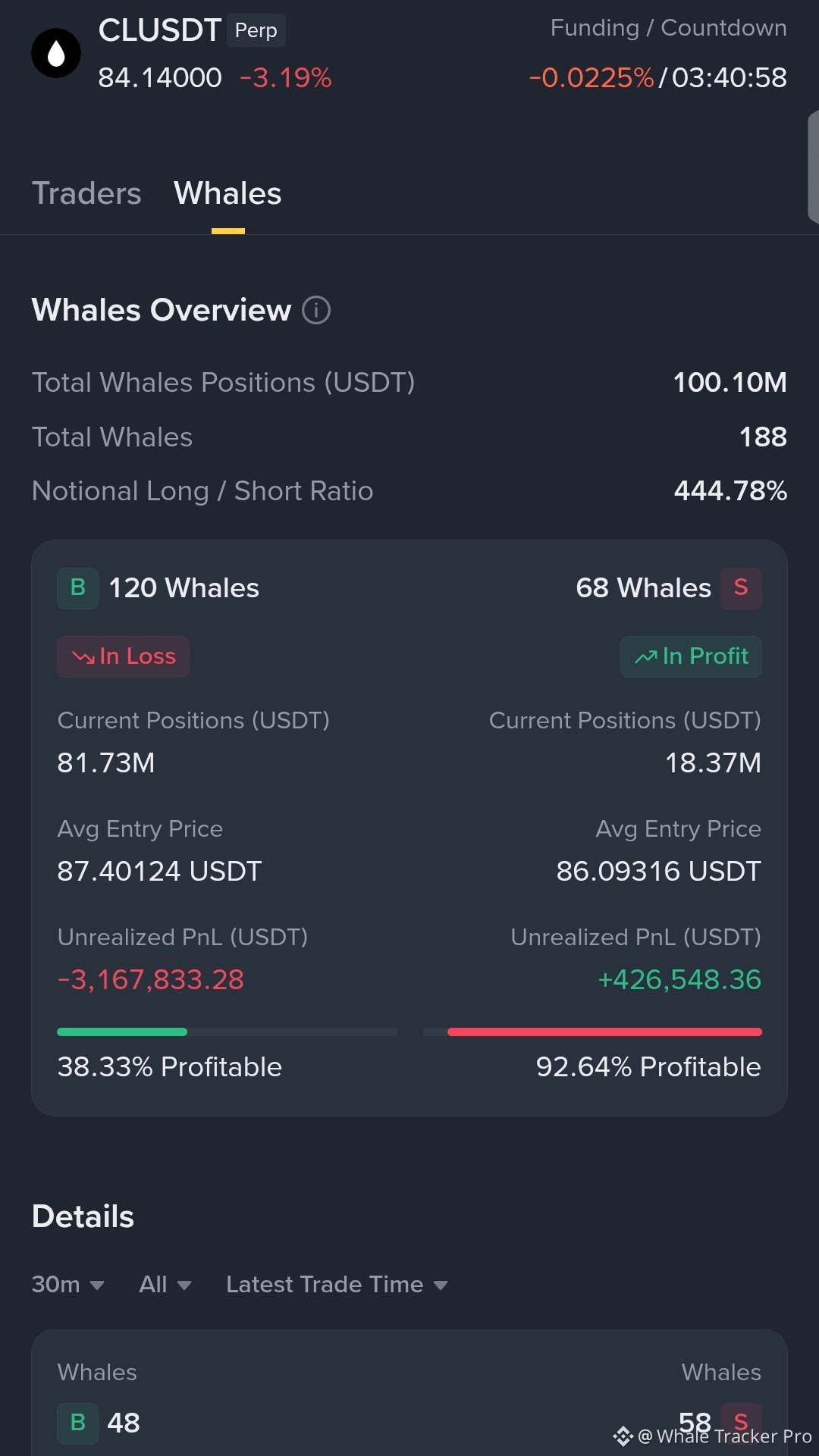
Task: Click the Perp label next to CLUSDT
Action: pos(256,31)
